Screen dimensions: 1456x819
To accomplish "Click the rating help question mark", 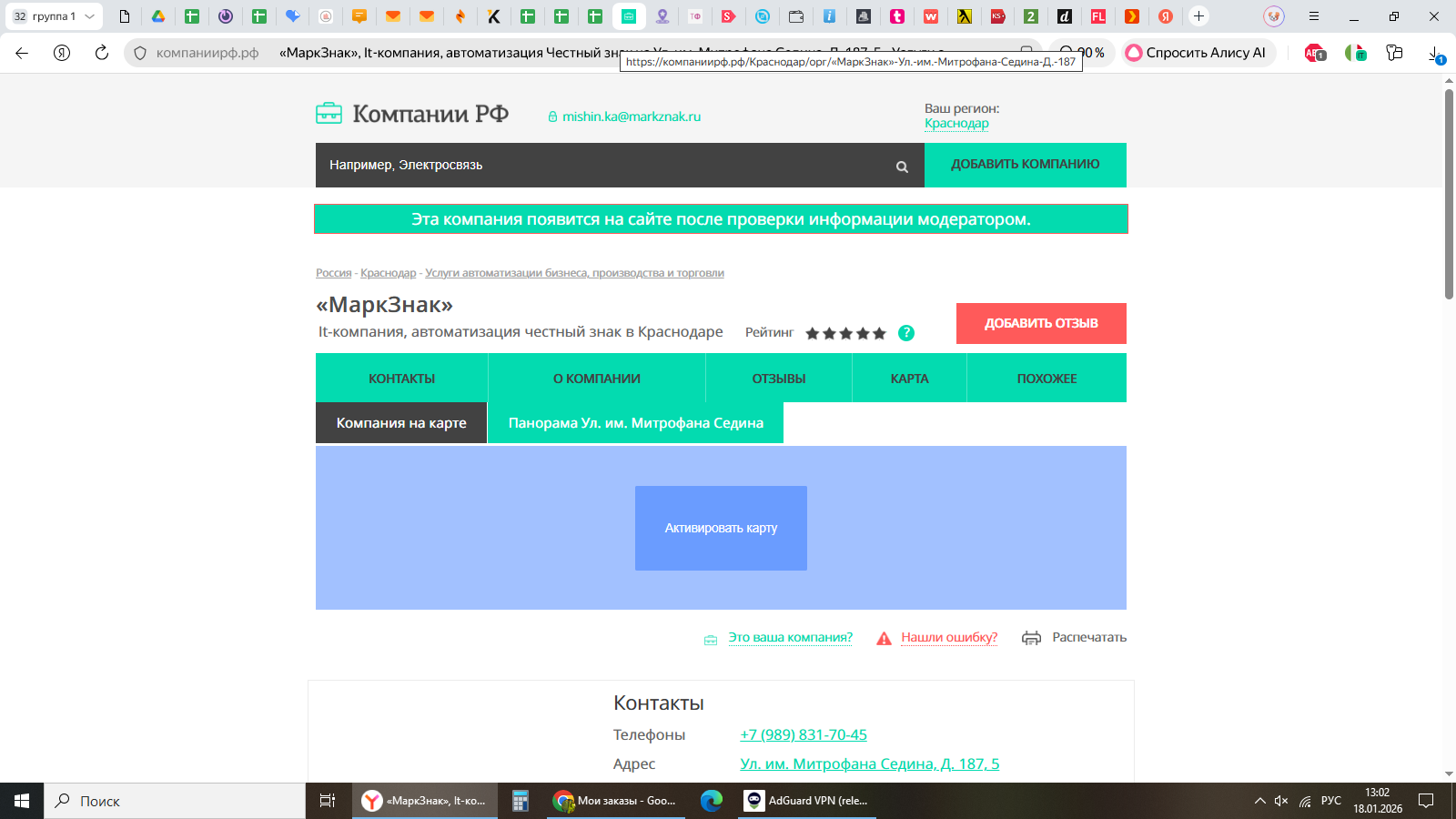I will (x=906, y=333).
